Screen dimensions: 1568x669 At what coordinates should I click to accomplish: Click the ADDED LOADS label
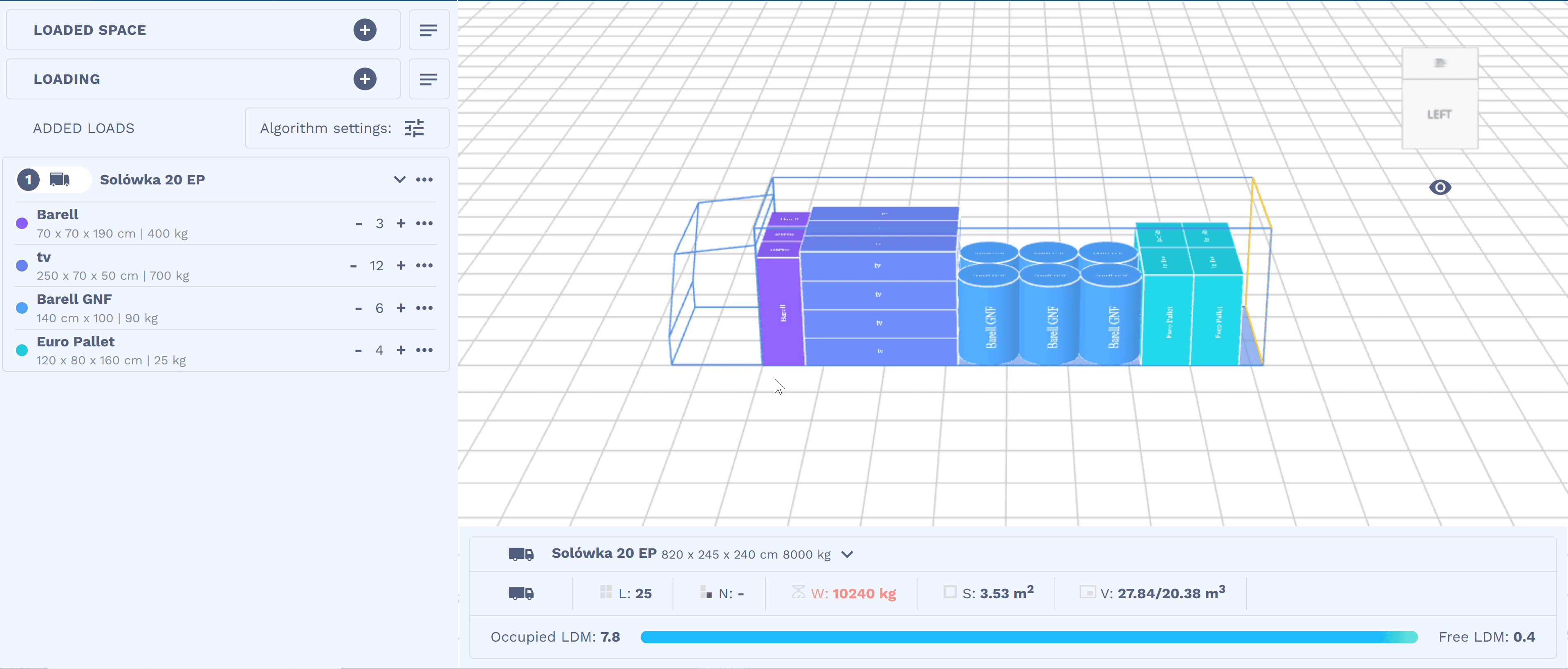(83, 128)
